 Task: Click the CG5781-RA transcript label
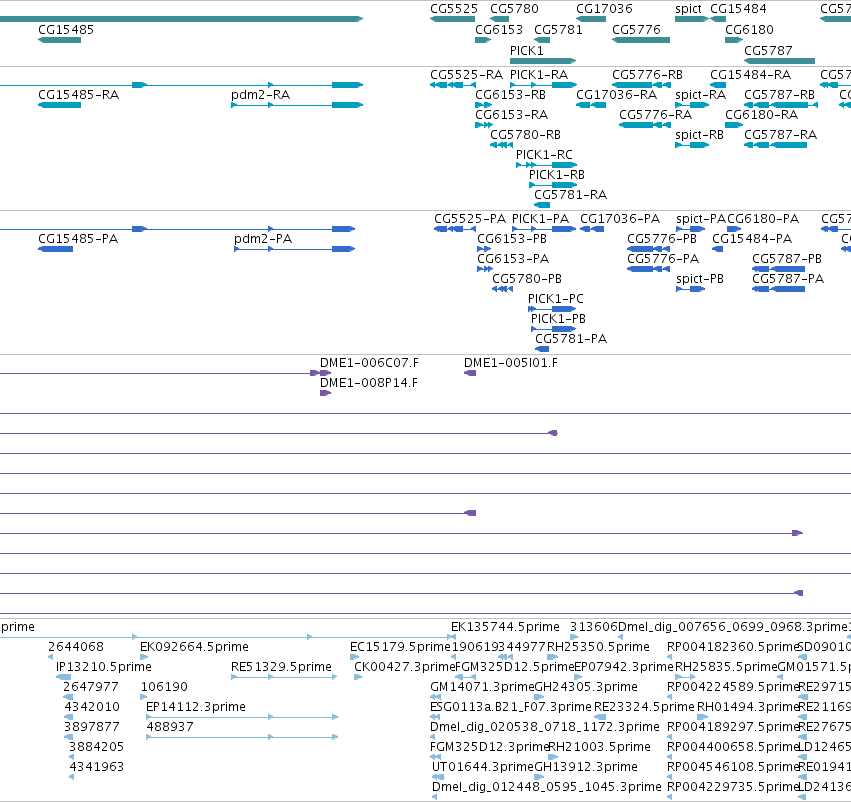pyautogui.click(x=570, y=194)
